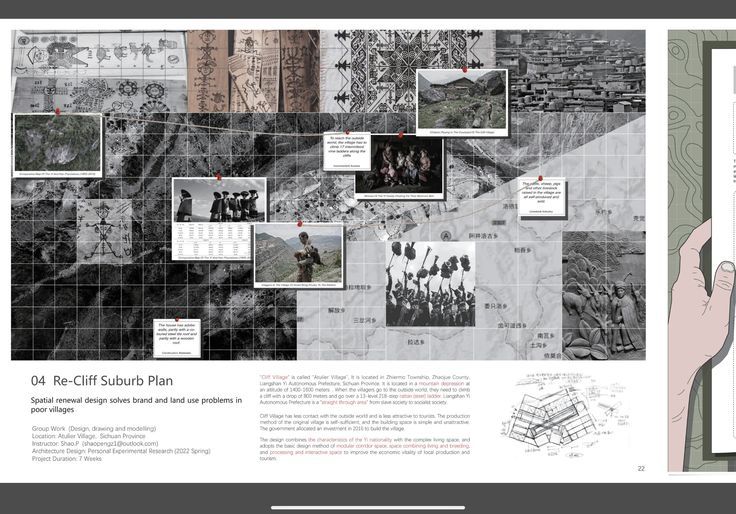Click the red pin on cliff aerial photo
Screen dimensions: 736x514
tap(58, 114)
